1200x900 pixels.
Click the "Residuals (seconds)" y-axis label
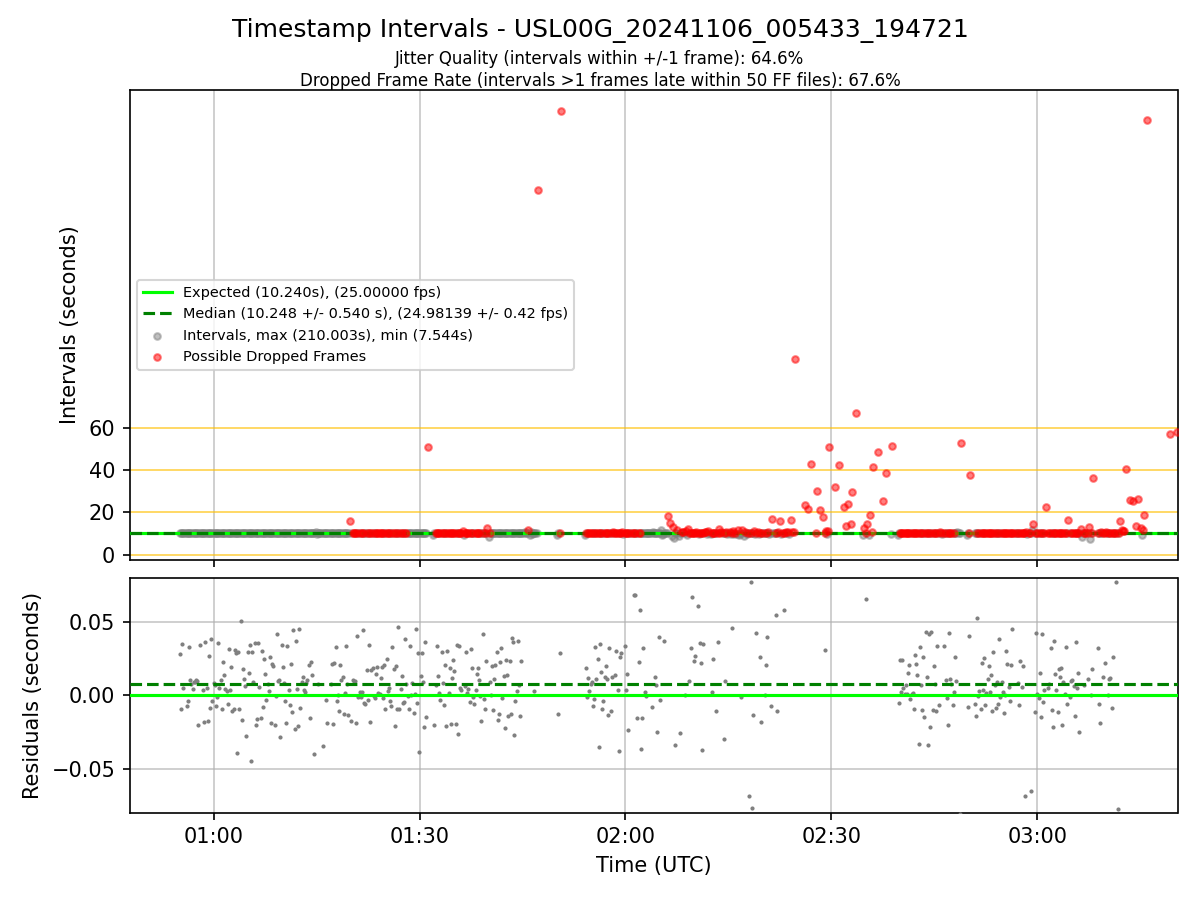tap(32, 695)
